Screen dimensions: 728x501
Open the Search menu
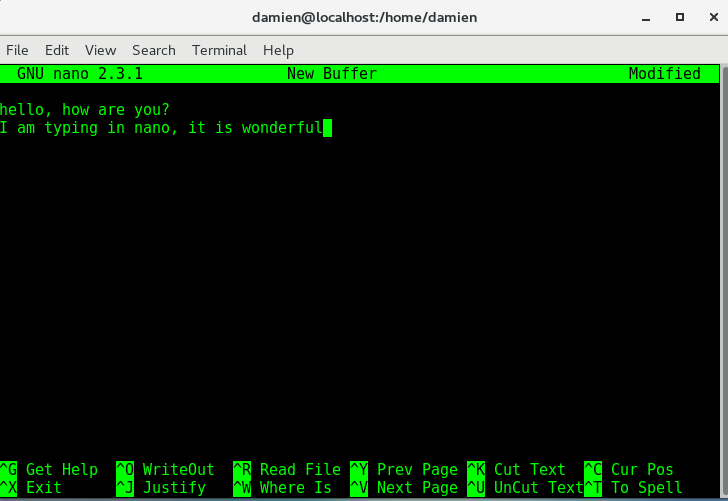tap(154, 50)
